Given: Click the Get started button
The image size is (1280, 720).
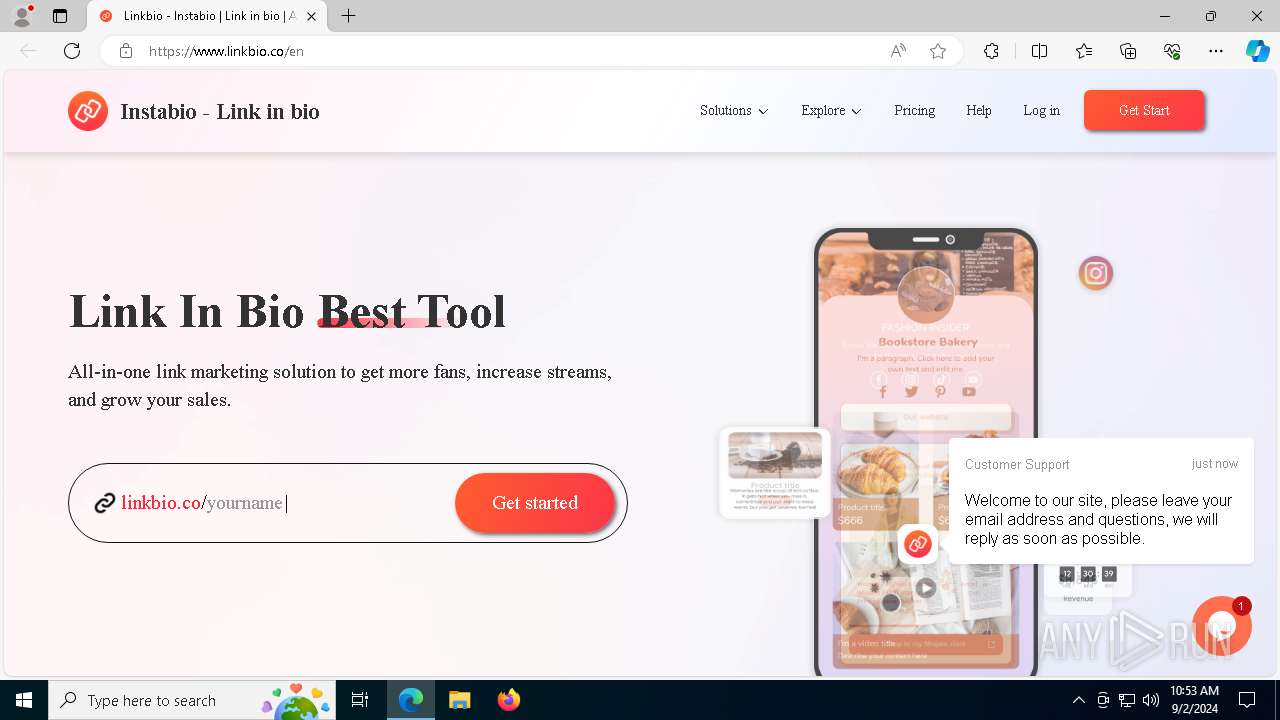Looking at the screenshot, I should [535, 502].
